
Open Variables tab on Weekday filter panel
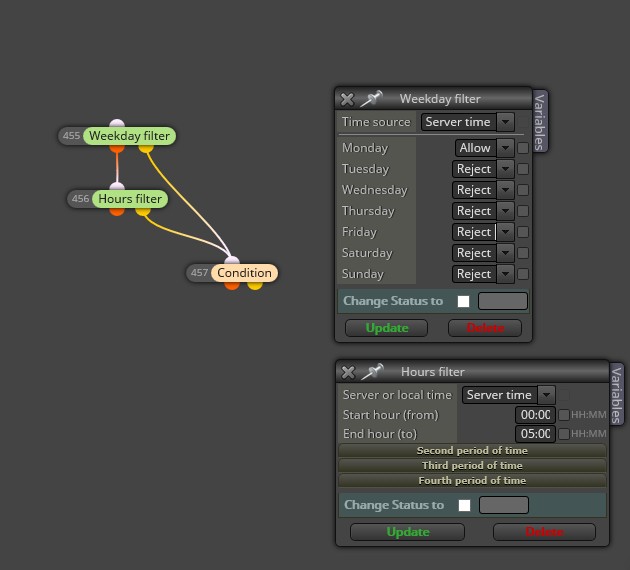click(540, 121)
